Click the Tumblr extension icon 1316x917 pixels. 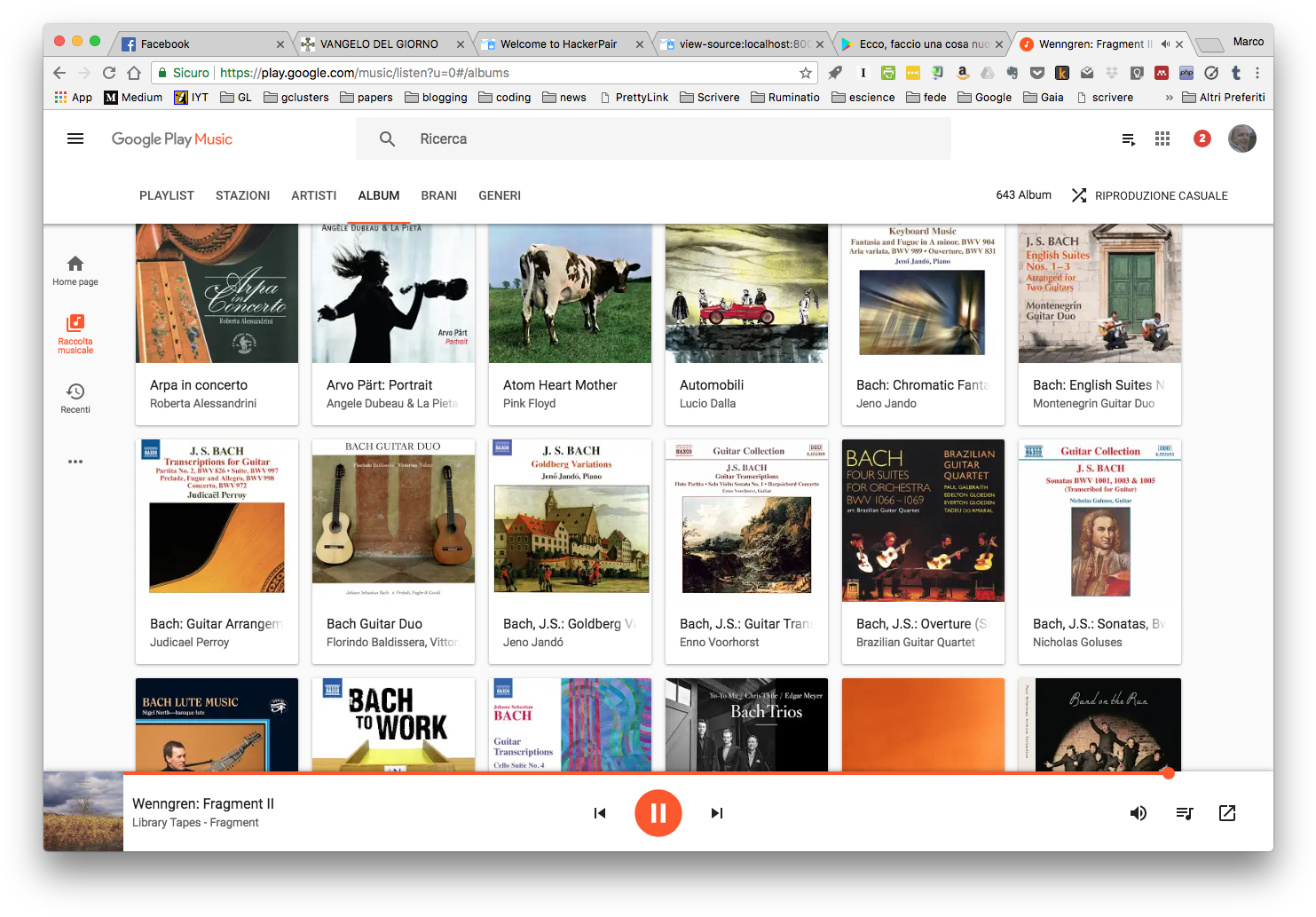(x=1236, y=73)
